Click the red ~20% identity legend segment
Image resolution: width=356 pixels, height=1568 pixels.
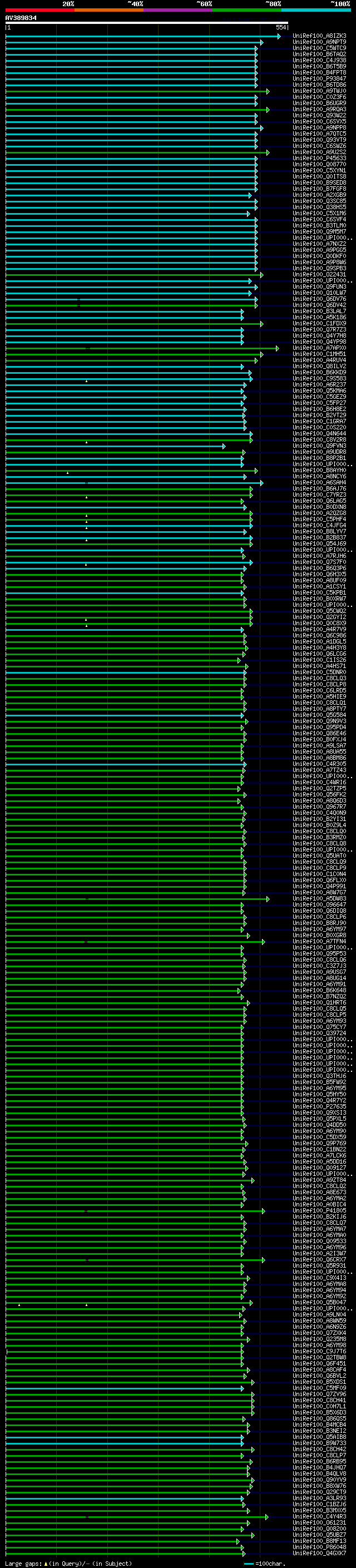point(40,10)
